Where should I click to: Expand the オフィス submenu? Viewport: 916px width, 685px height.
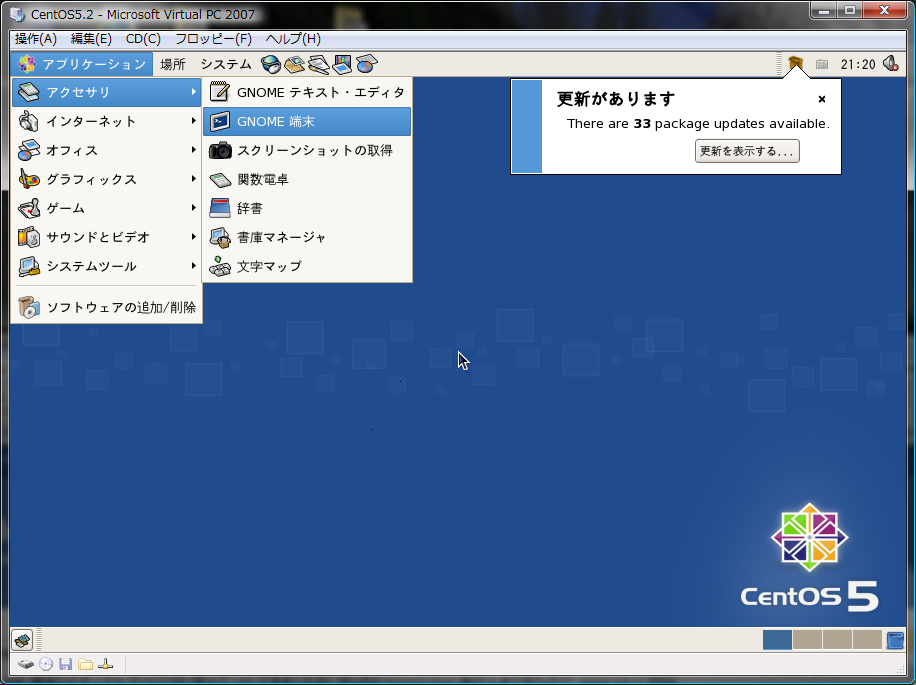click(106, 150)
